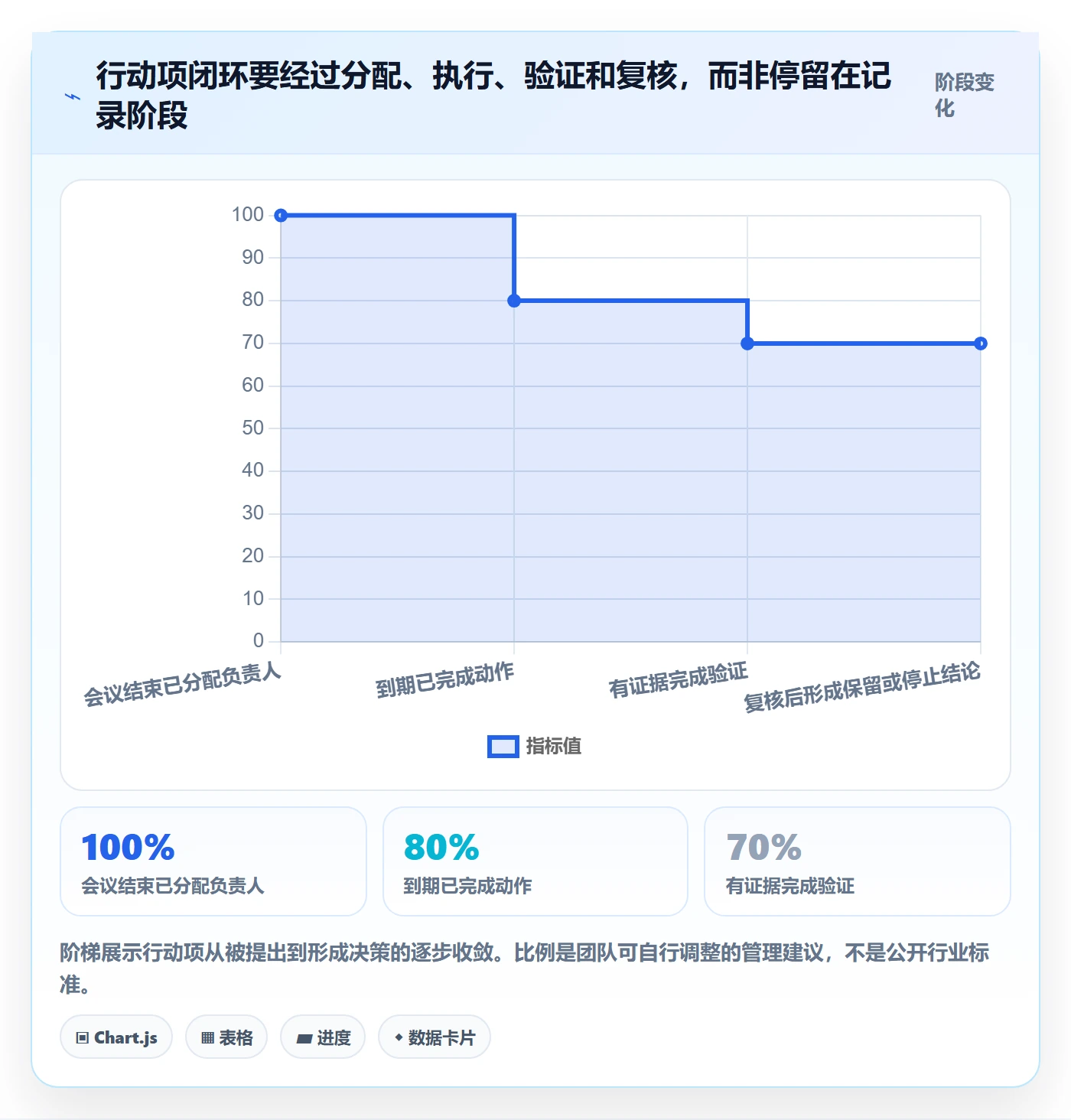Click the chart data point at value 100
Image resolution: width=1071 pixels, height=1120 pixels.
pyautogui.click(x=281, y=215)
